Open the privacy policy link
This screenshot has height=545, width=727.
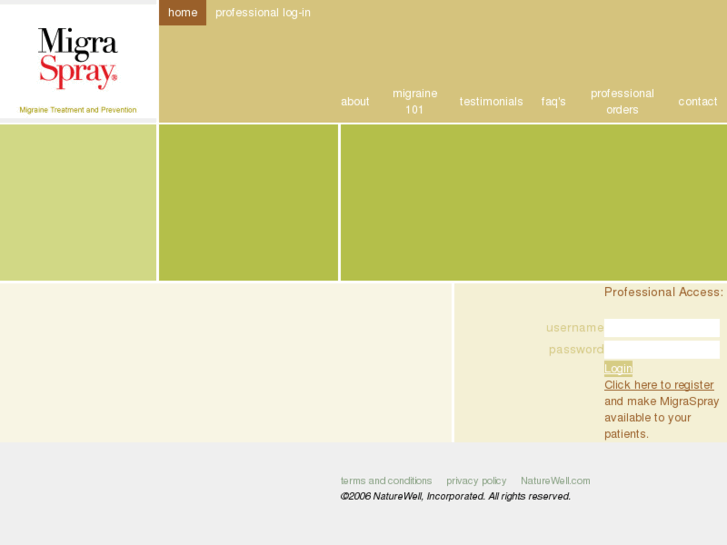click(476, 481)
